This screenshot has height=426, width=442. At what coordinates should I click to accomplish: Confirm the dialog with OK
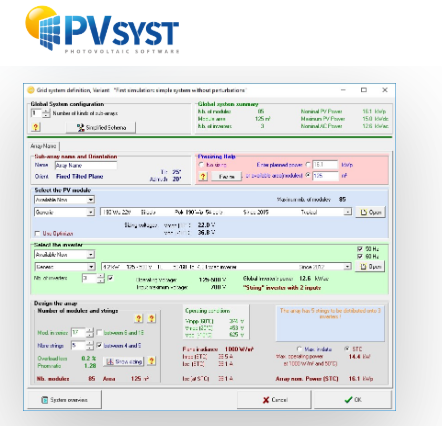352,400
